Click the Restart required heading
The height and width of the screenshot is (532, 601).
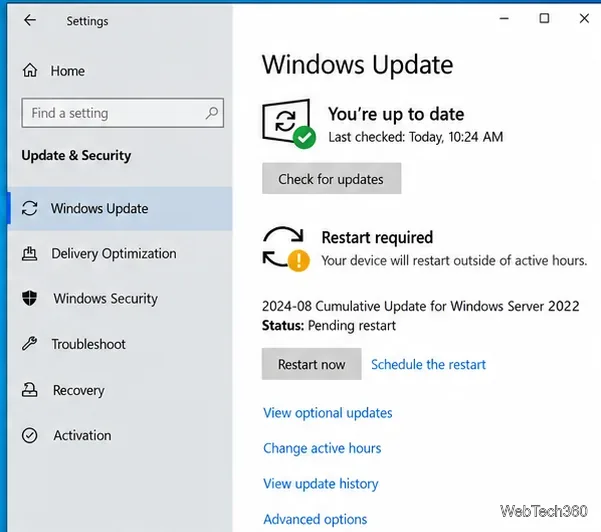(x=377, y=237)
